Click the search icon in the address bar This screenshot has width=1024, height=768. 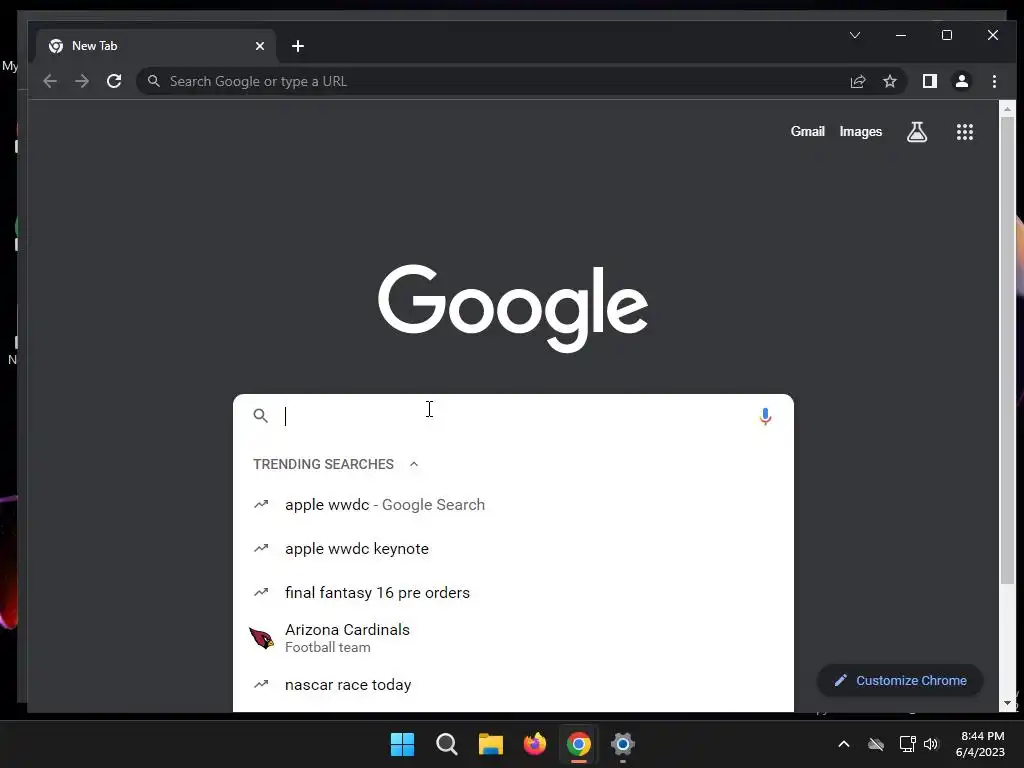click(153, 81)
